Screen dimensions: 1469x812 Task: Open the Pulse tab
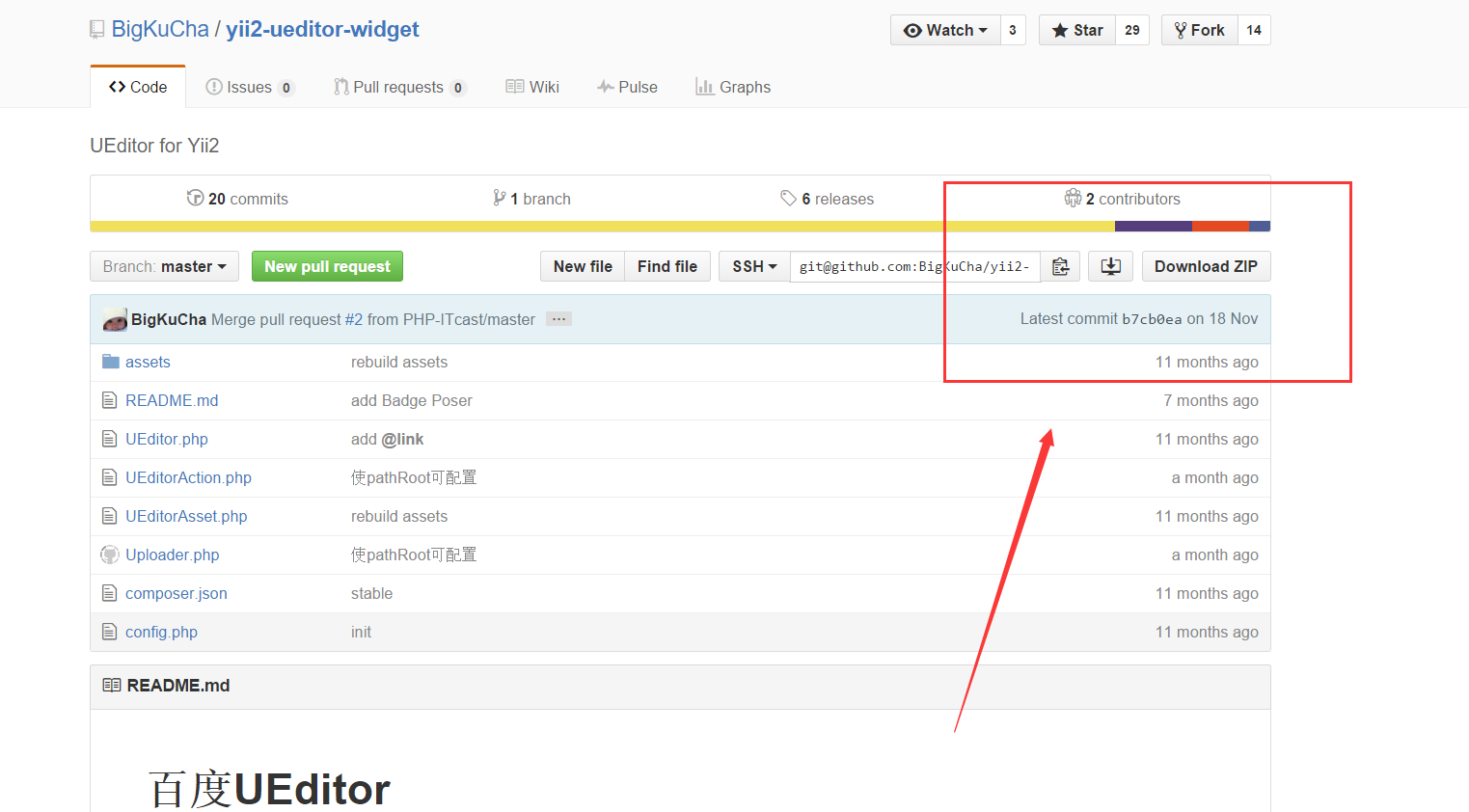click(x=627, y=87)
